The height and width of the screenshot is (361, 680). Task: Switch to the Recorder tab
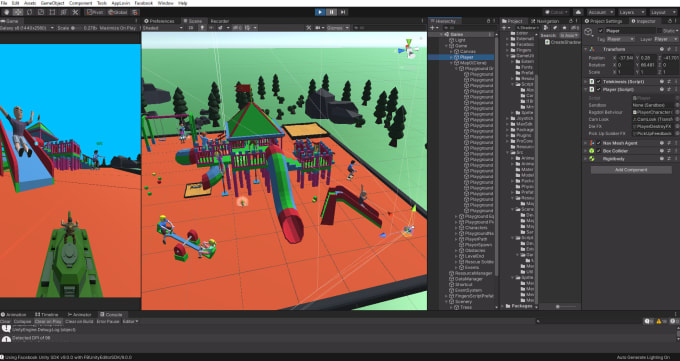pos(220,21)
